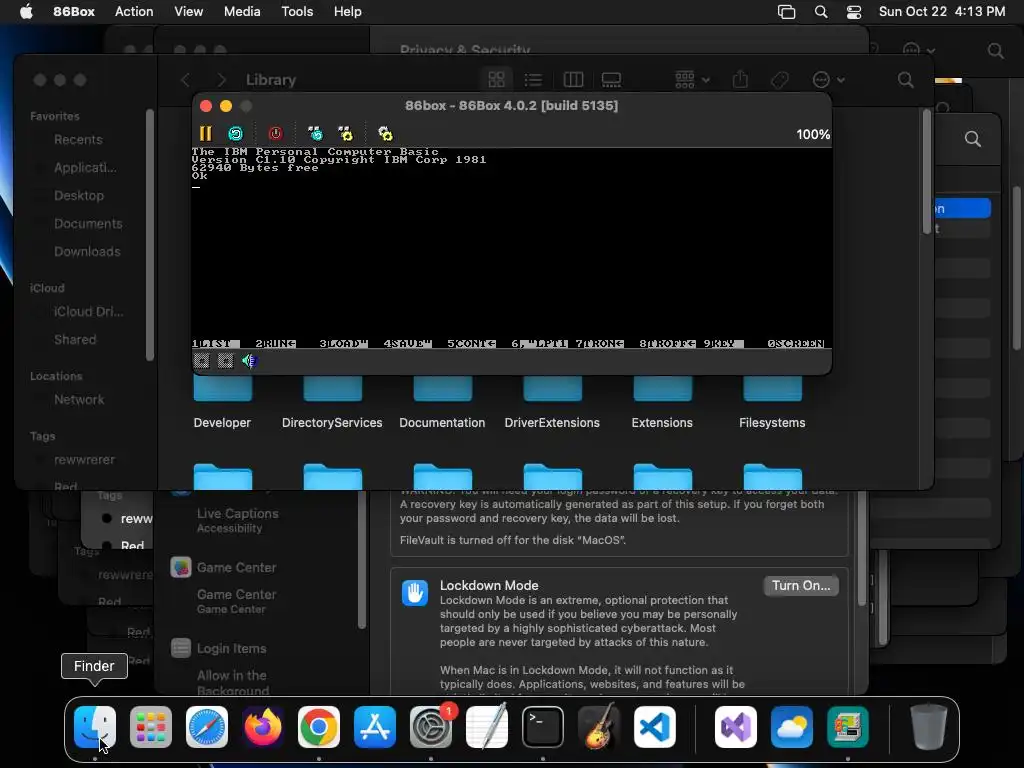Open App Store from the Dock
The height and width of the screenshot is (768, 1024).
coord(375,727)
